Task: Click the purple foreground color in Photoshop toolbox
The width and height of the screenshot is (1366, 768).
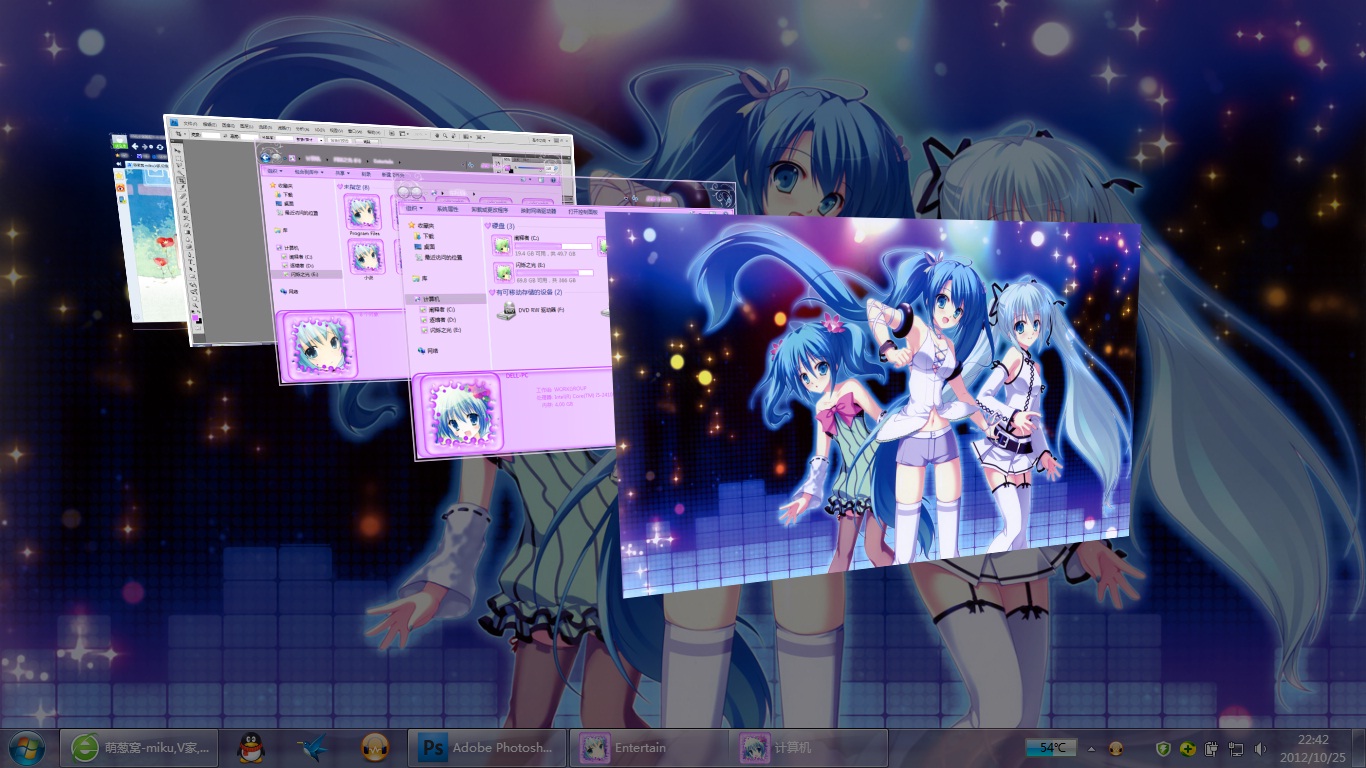Action: coord(195,317)
